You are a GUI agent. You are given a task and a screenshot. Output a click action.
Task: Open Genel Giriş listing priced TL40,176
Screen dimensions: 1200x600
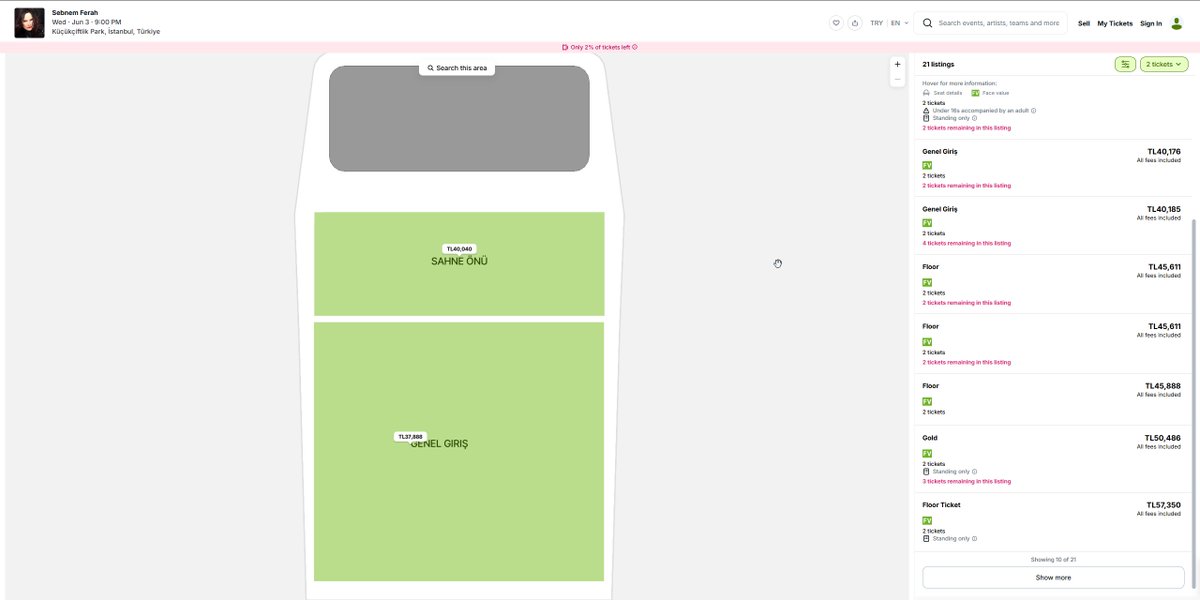[x=1051, y=168]
